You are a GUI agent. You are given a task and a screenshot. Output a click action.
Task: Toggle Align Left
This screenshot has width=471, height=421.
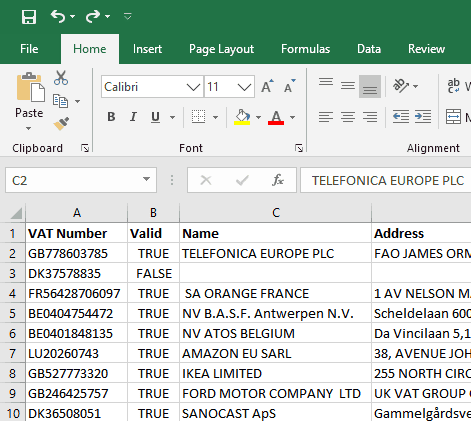(326, 117)
